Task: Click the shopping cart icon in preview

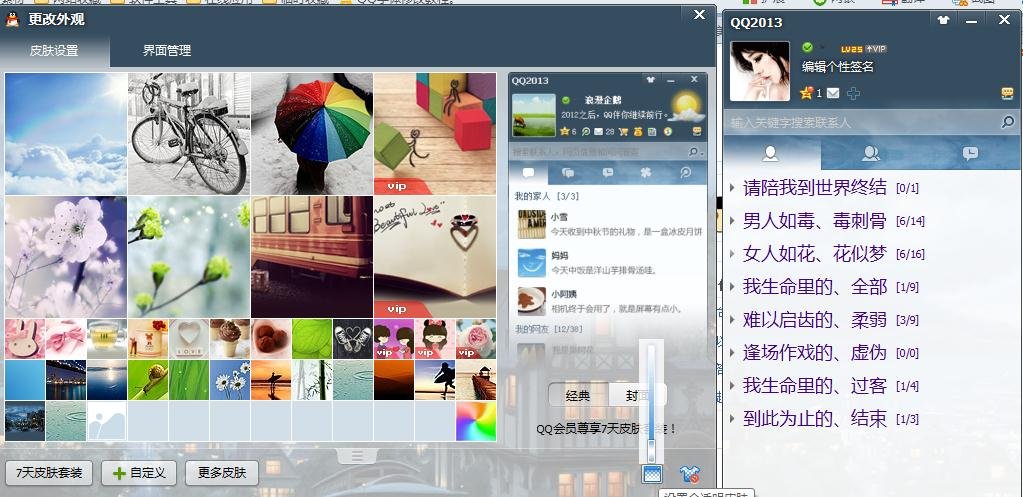Action: click(x=623, y=132)
